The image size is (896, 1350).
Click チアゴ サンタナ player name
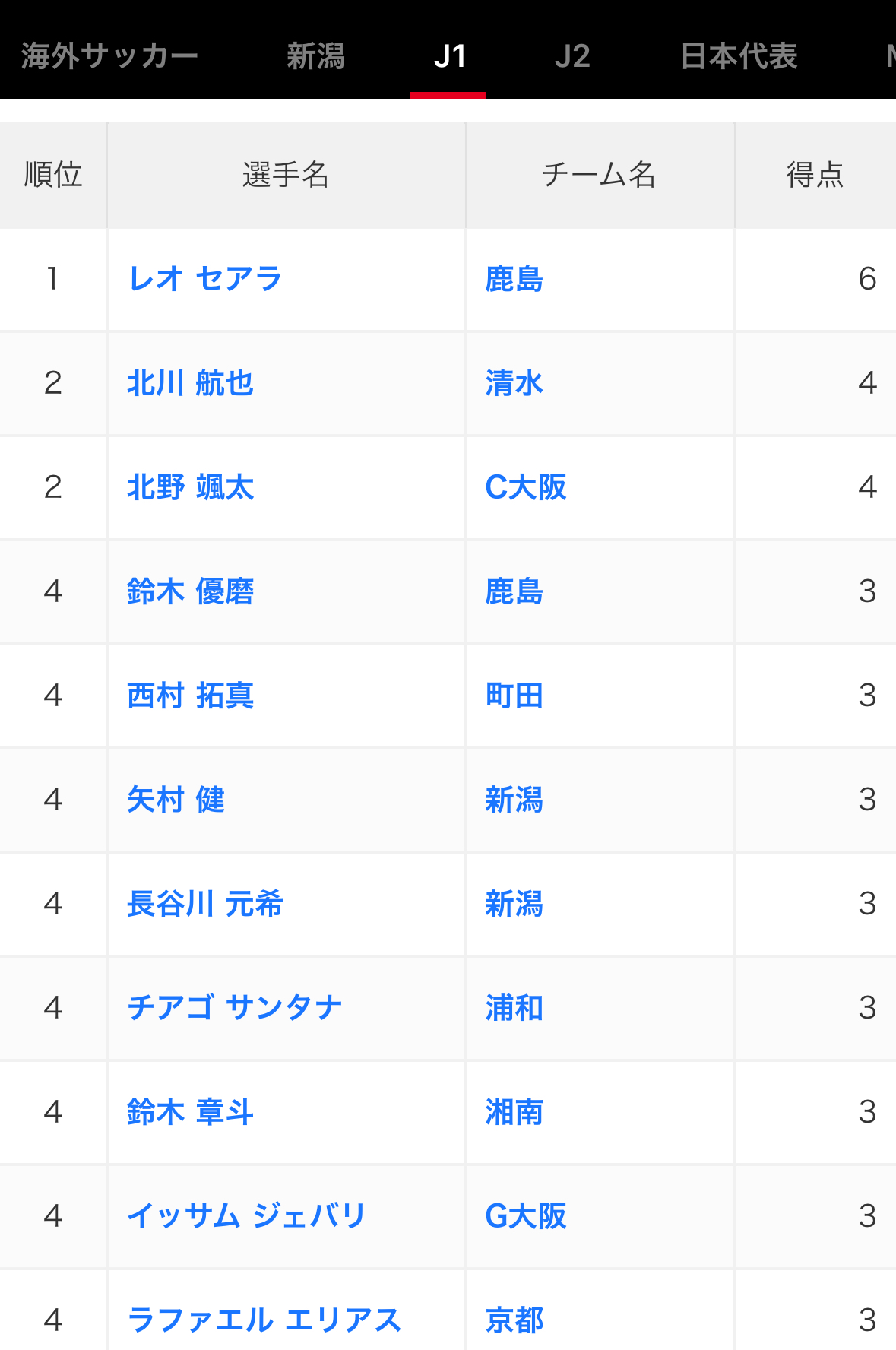(x=235, y=1008)
